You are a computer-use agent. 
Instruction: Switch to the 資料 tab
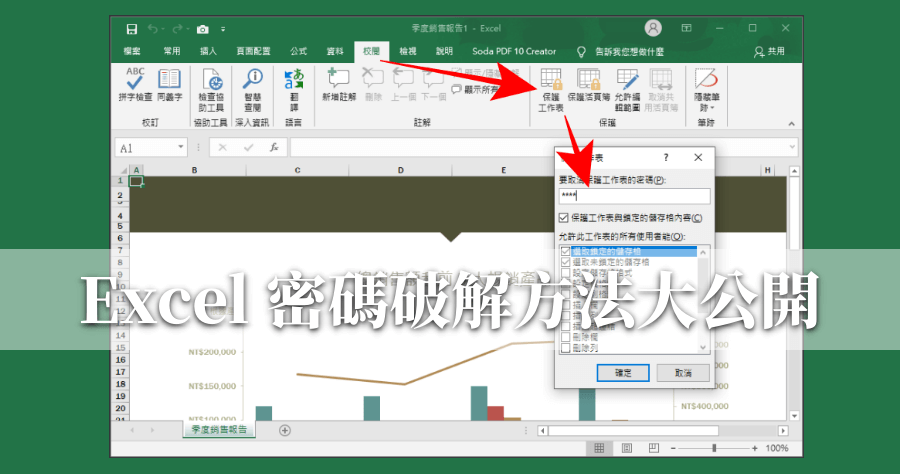[335, 52]
